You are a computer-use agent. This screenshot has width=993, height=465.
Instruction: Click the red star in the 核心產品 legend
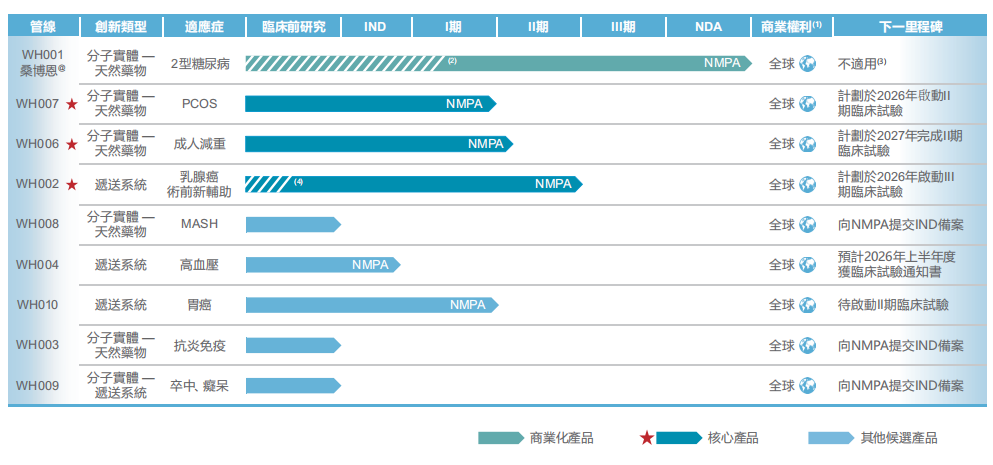(647, 438)
